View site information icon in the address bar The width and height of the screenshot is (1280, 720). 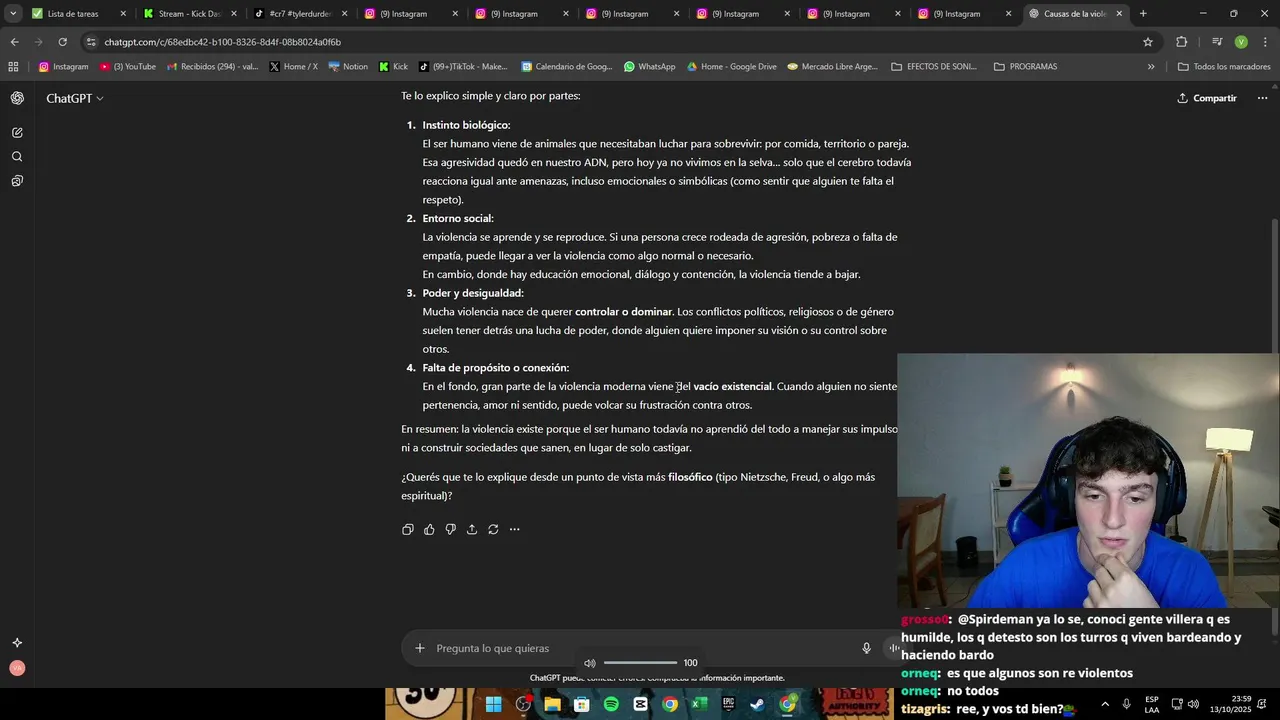pyautogui.click(x=91, y=42)
